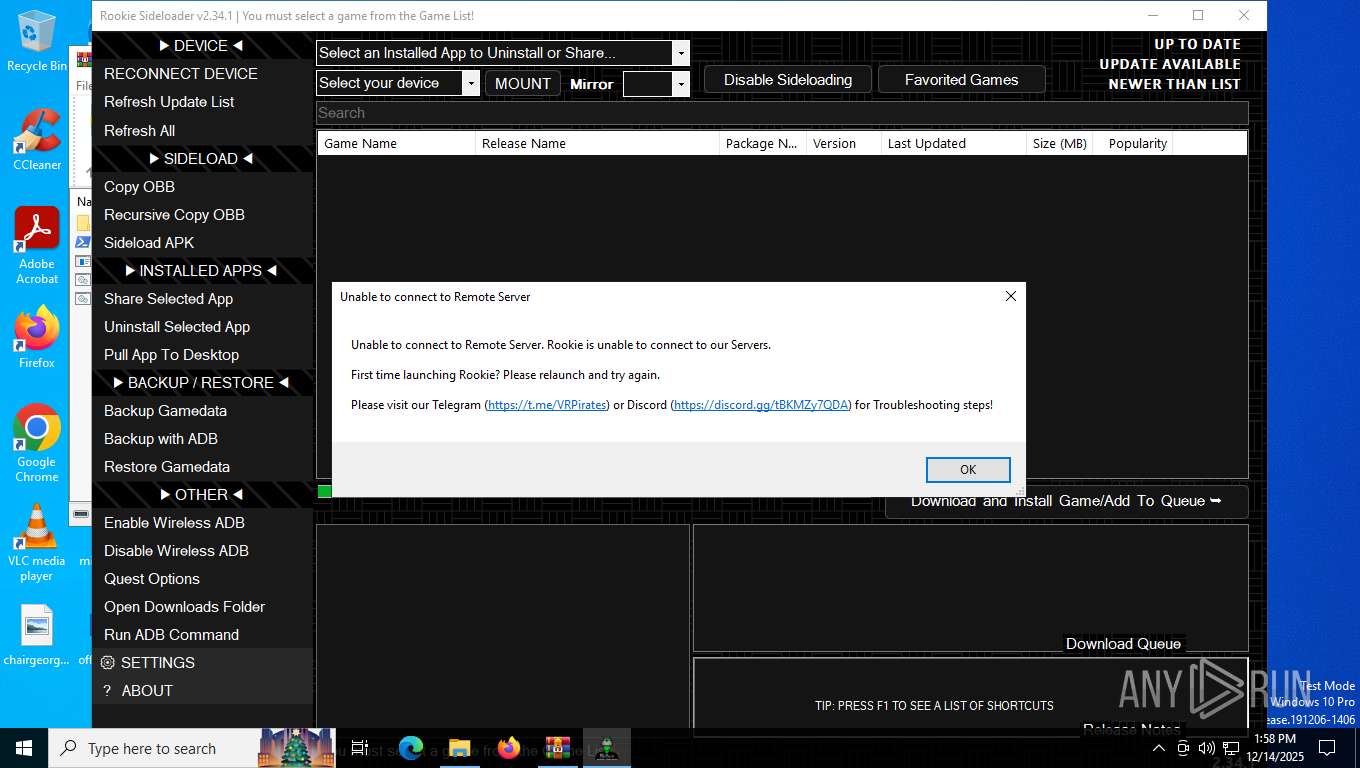Click the MOUNT button
Image resolution: width=1360 pixels, height=768 pixels.
click(522, 84)
